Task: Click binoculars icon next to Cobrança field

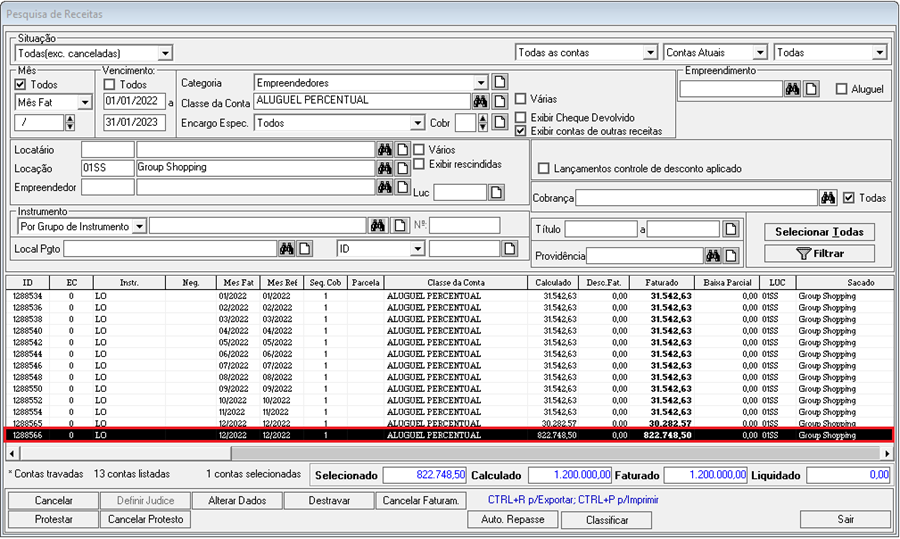Action: pyautogui.click(x=828, y=198)
